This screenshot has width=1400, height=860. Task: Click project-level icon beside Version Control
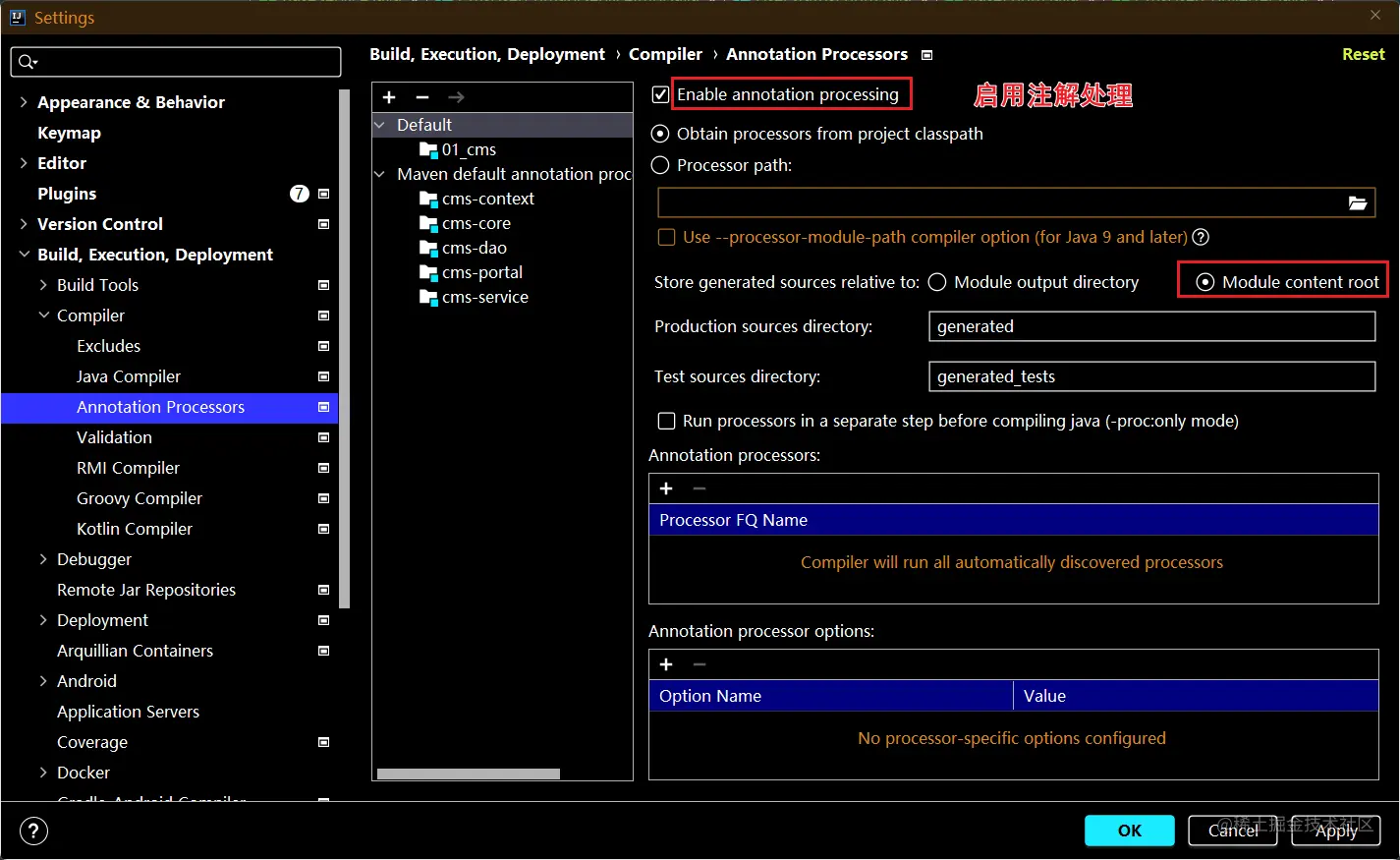(x=324, y=224)
